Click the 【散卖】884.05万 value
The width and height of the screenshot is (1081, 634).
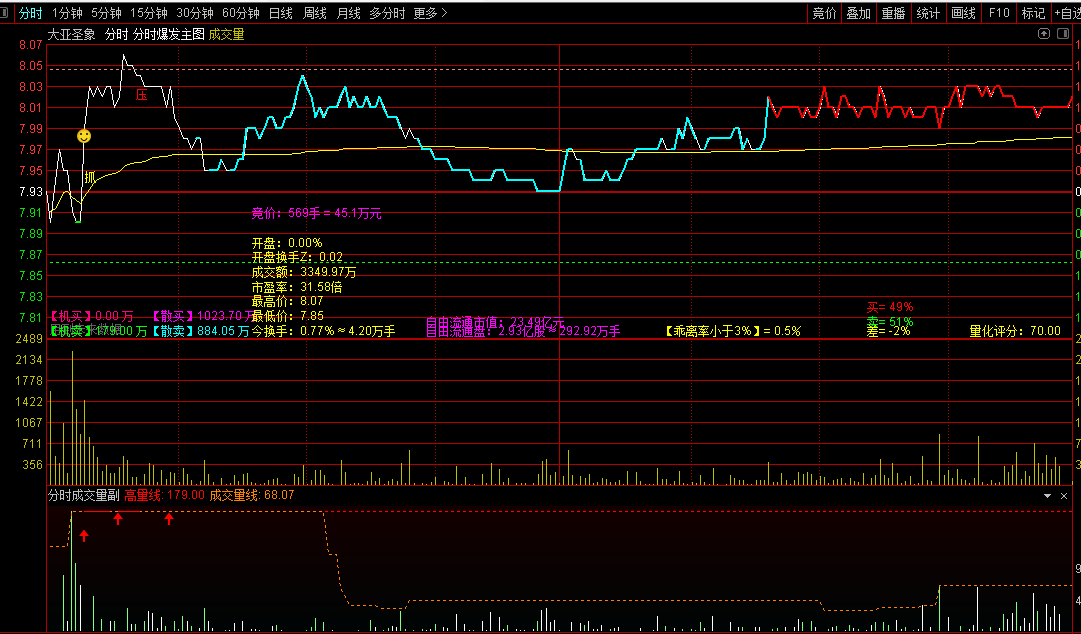tap(201, 331)
